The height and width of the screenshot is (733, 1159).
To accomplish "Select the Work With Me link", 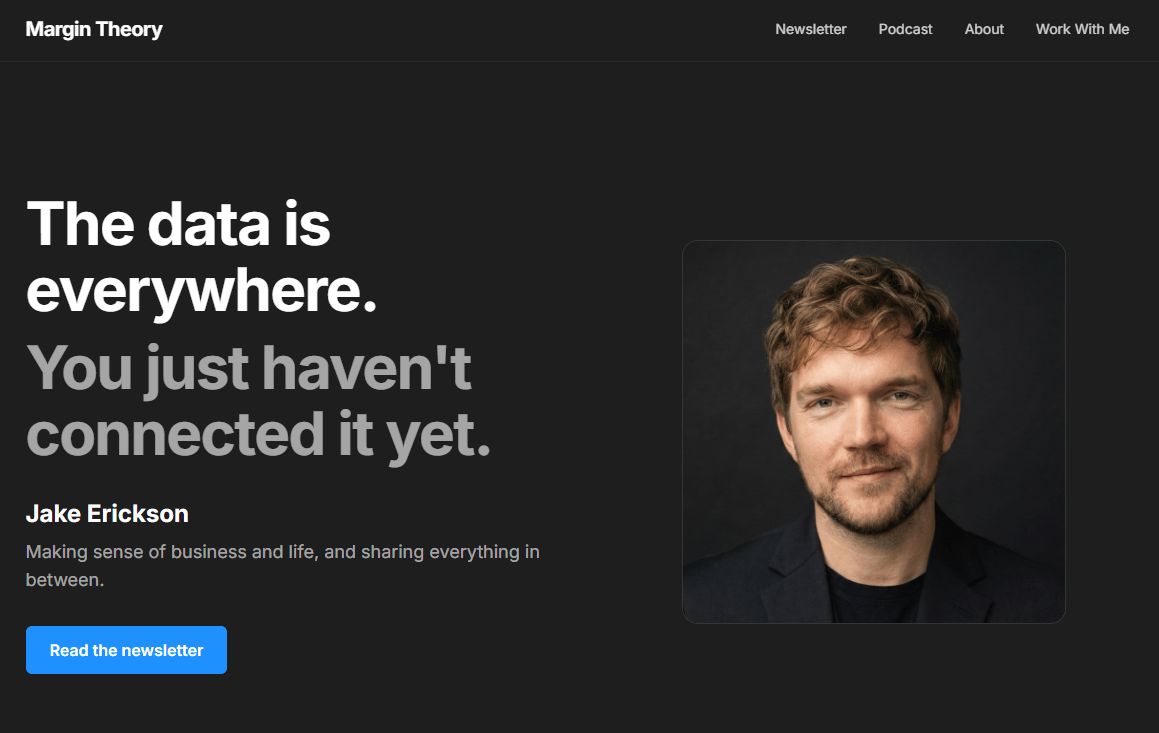I will coord(1082,30).
